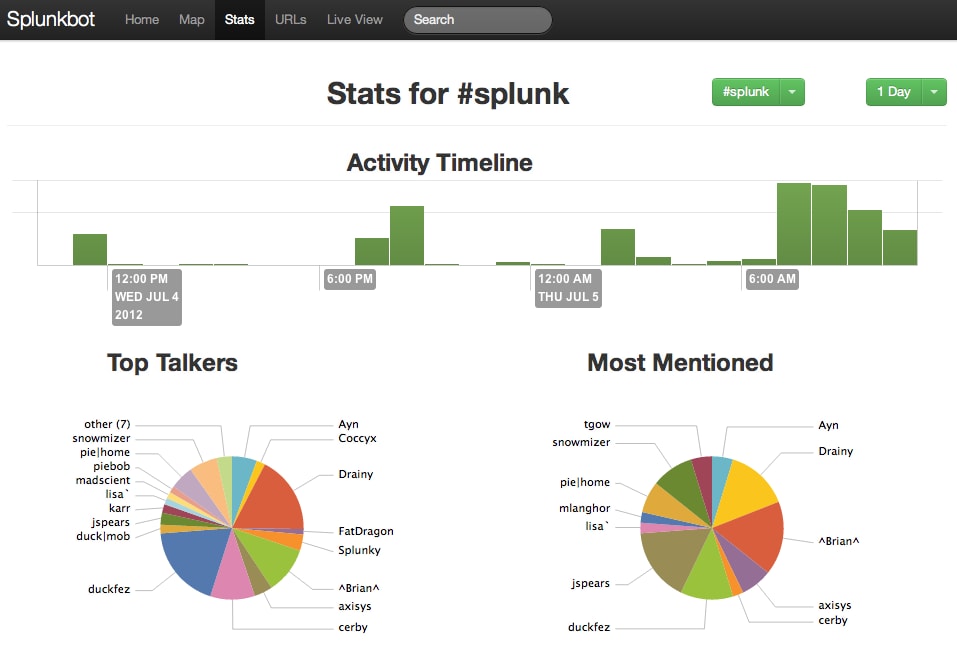Open the Map nav item
Screen dimensions: 957x655
(x=192, y=20)
